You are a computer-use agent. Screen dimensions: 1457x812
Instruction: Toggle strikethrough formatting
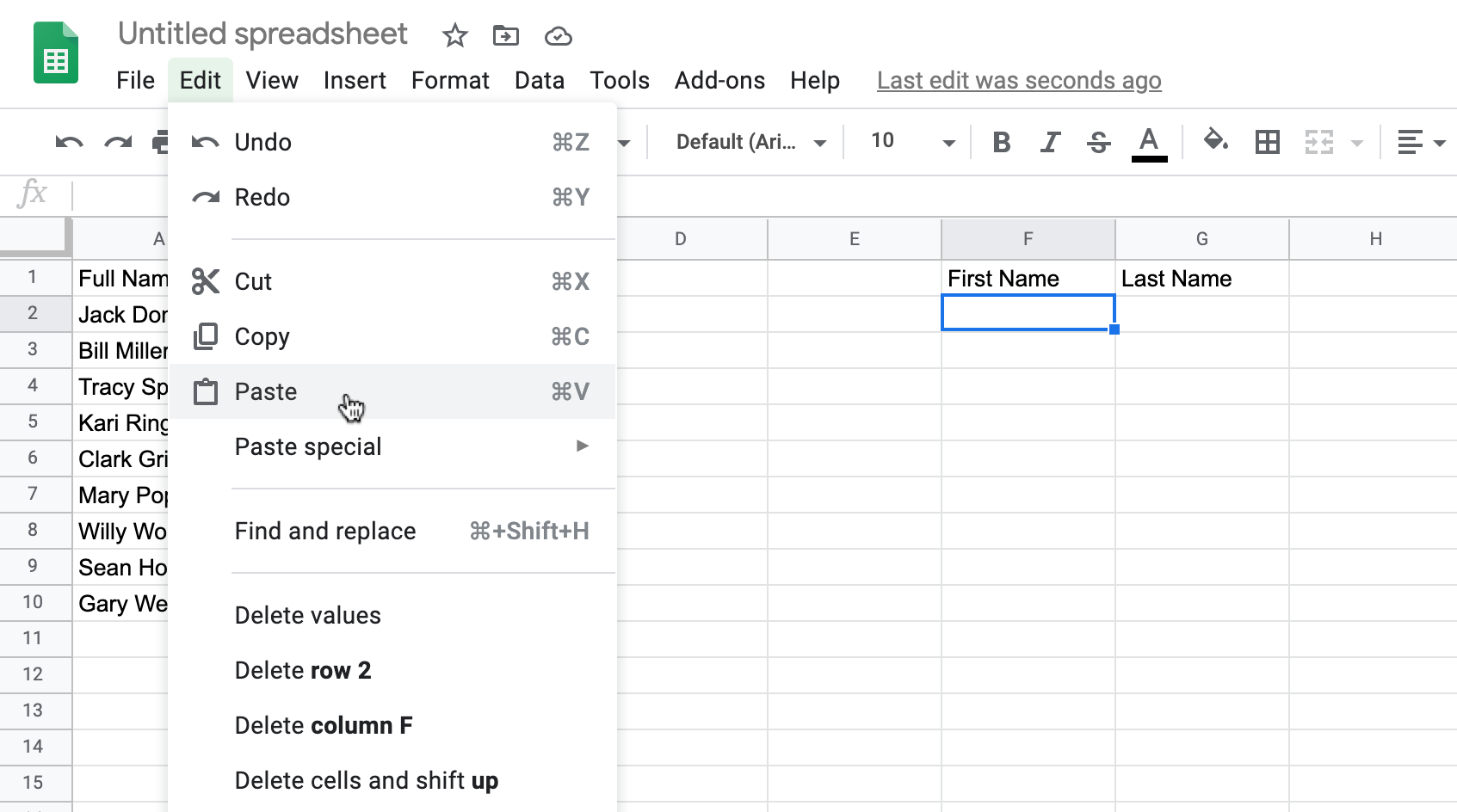[x=1099, y=142]
